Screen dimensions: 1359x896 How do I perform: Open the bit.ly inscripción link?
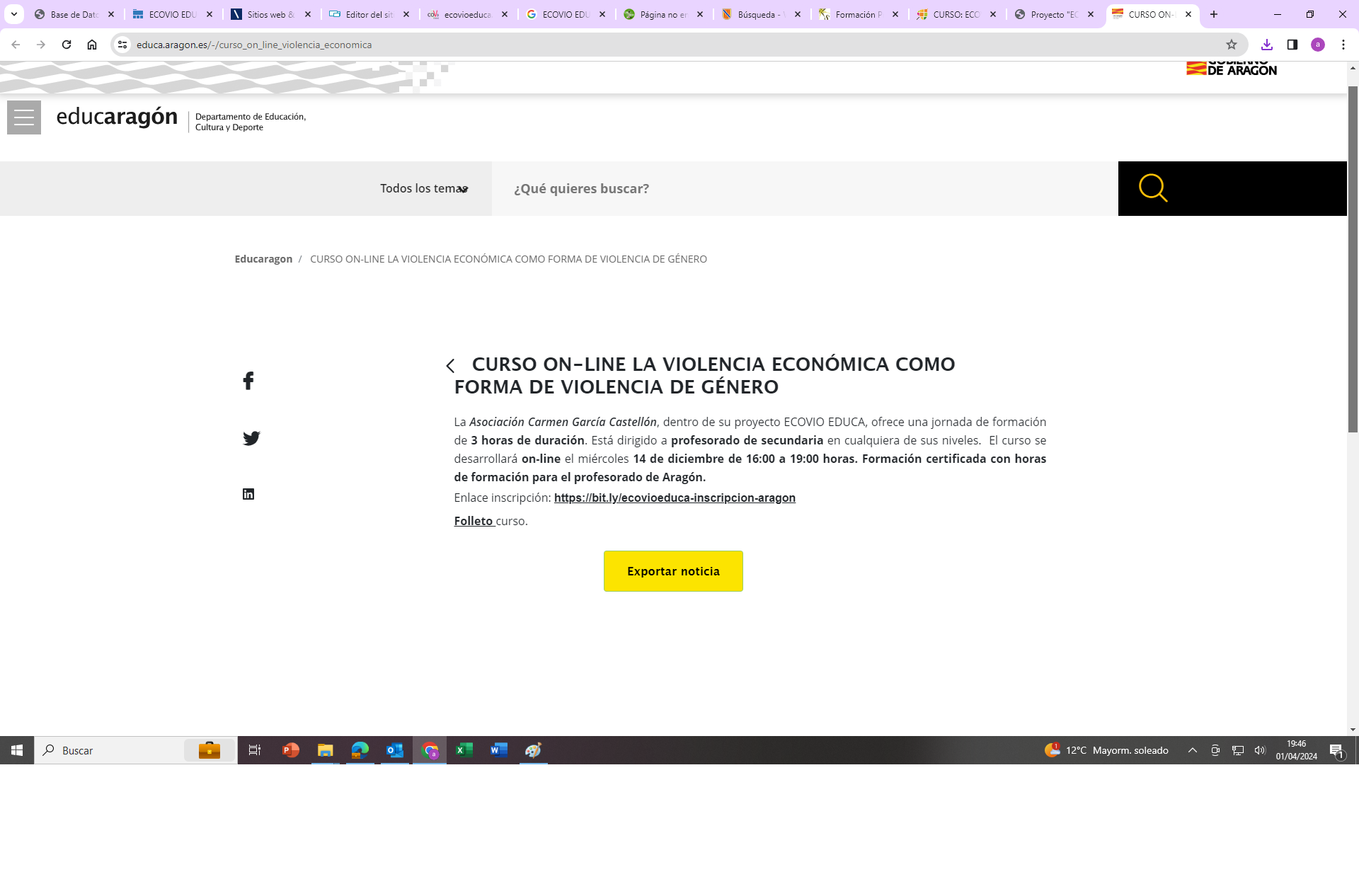click(x=675, y=498)
